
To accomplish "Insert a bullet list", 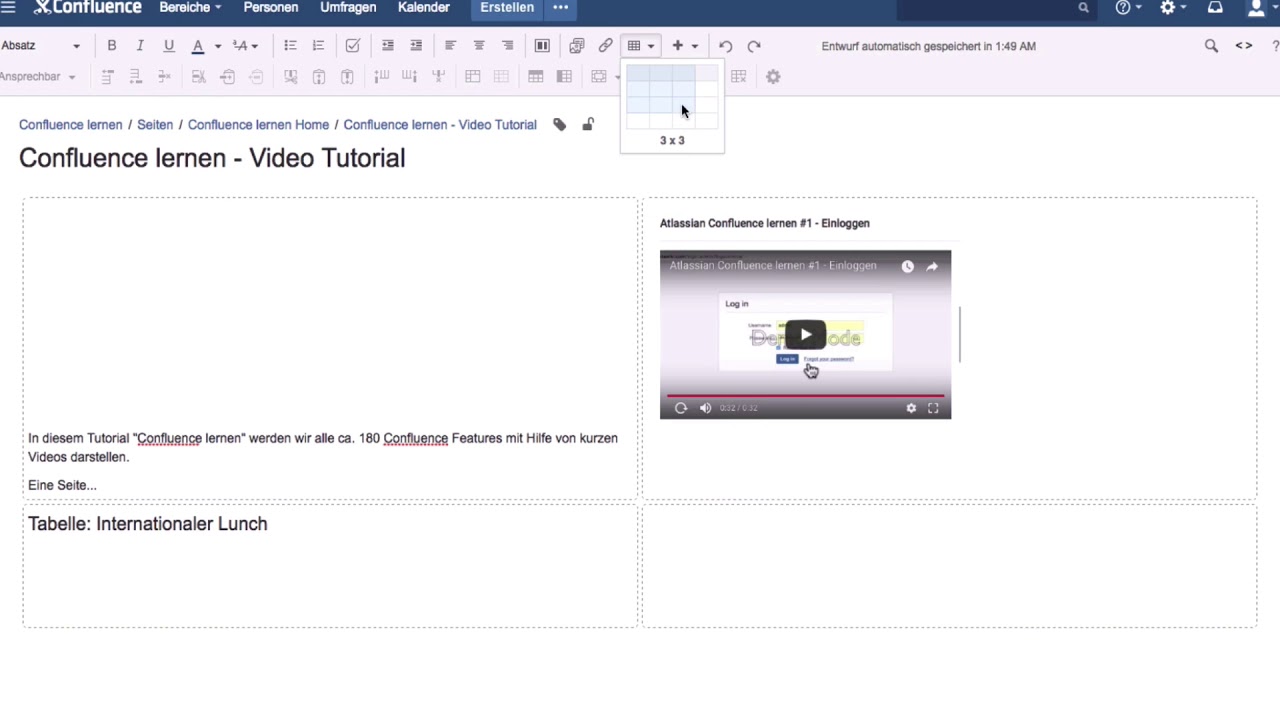I will point(290,46).
